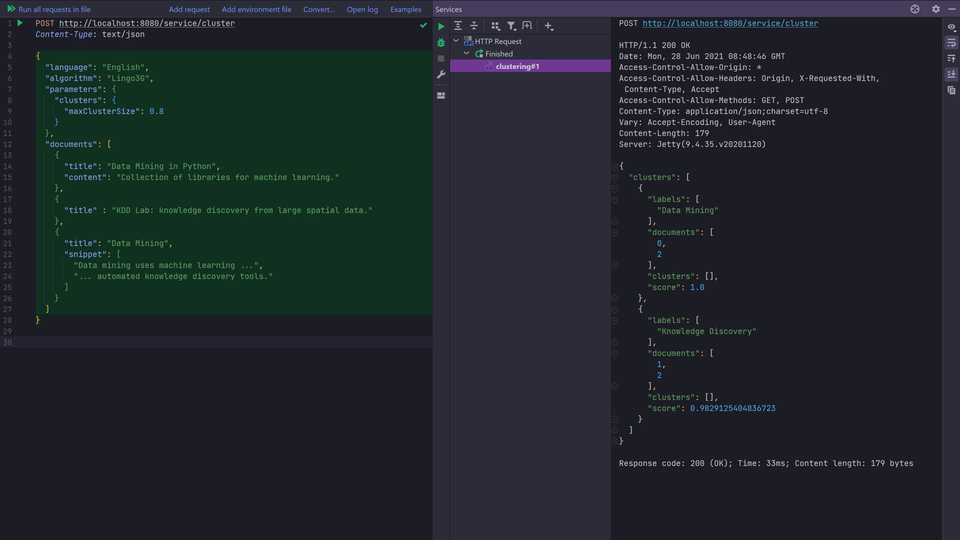Select the HTTP Request tree item
Image resolution: width=960 pixels, height=540 pixels.
coord(498,42)
